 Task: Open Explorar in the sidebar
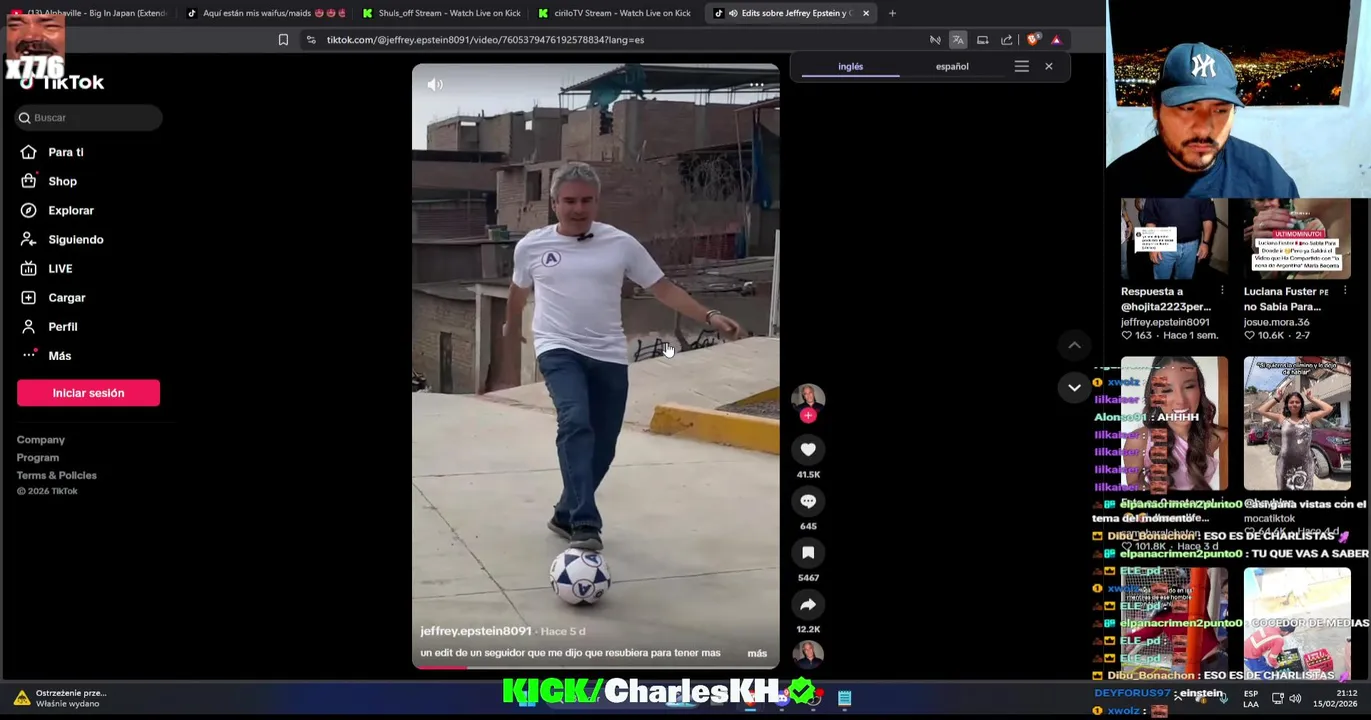[70, 210]
